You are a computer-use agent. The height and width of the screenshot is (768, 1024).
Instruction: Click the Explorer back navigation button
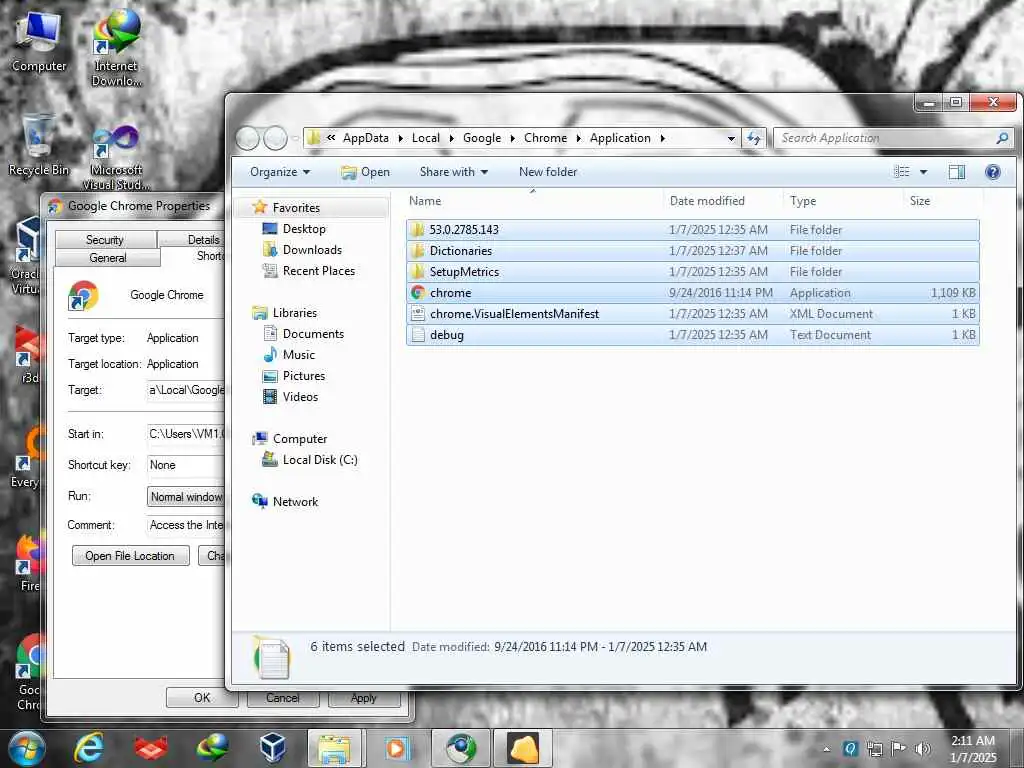(248, 138)
